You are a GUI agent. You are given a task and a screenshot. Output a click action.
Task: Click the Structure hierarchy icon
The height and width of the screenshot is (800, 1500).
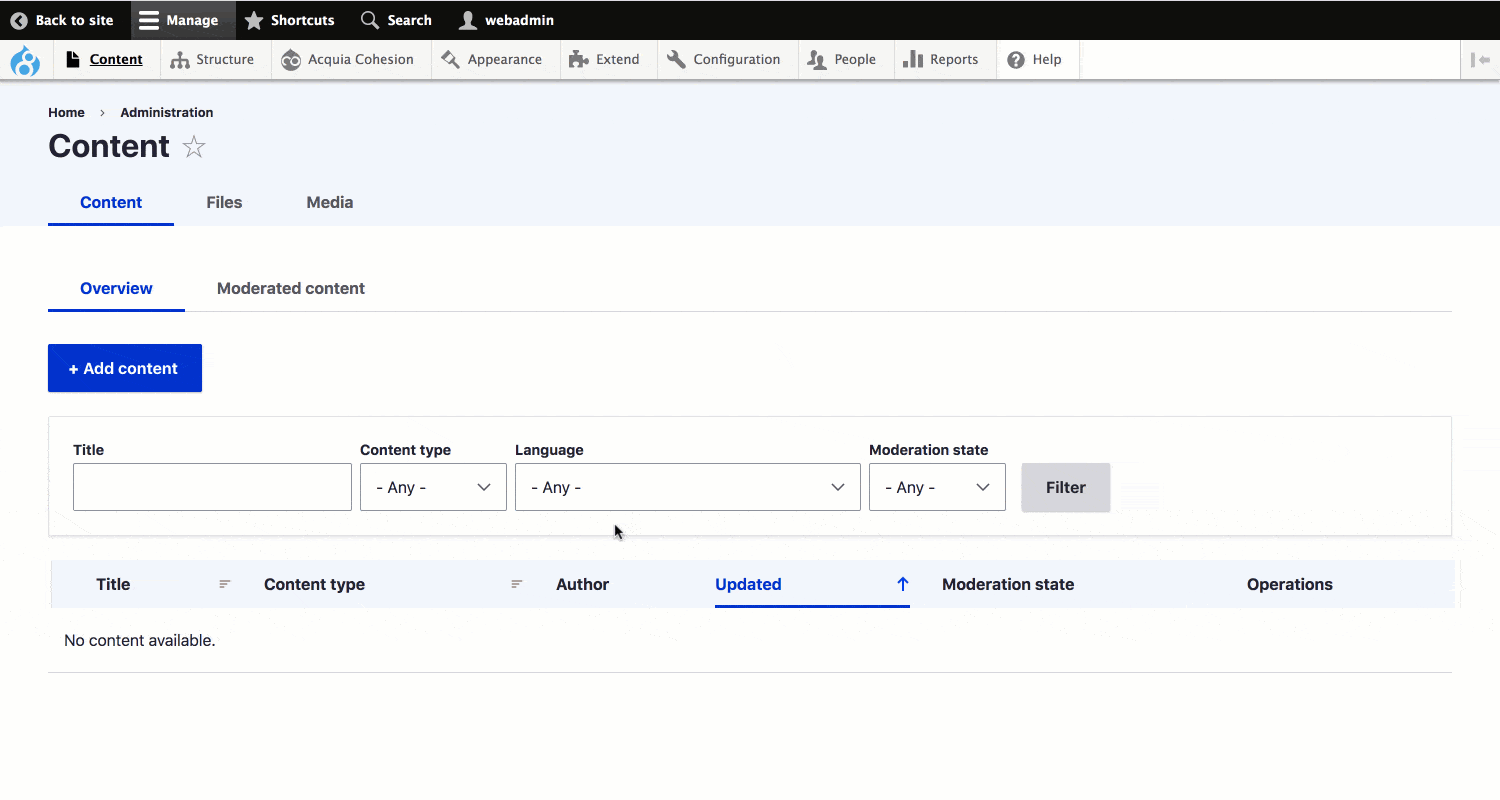coord(180,60)
